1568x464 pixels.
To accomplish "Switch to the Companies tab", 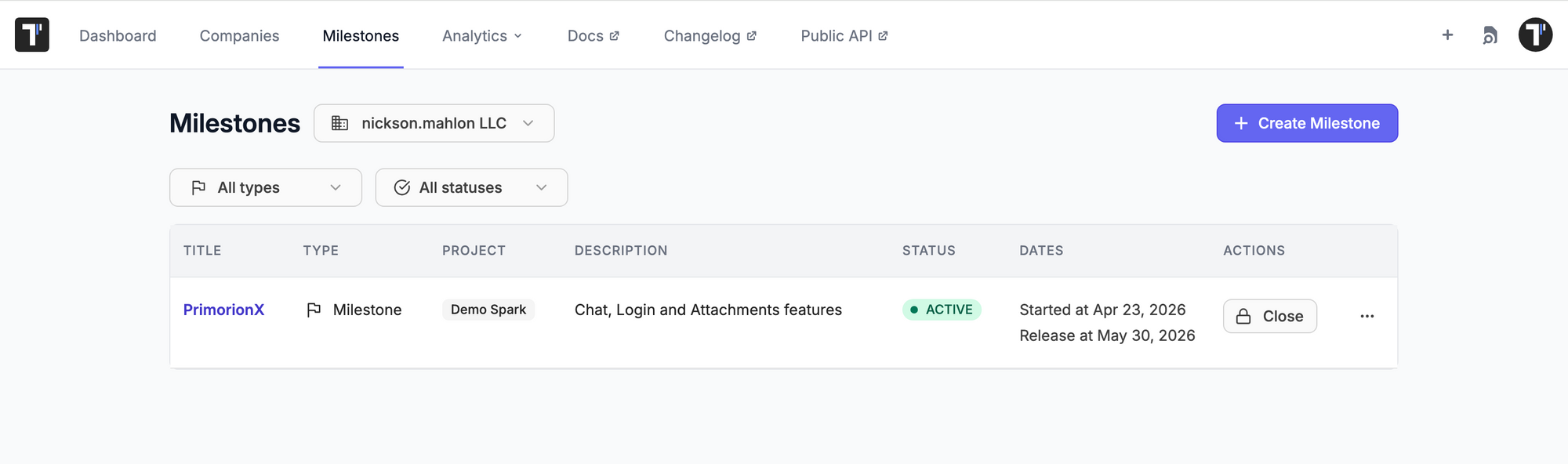I will tap(239, 36).
